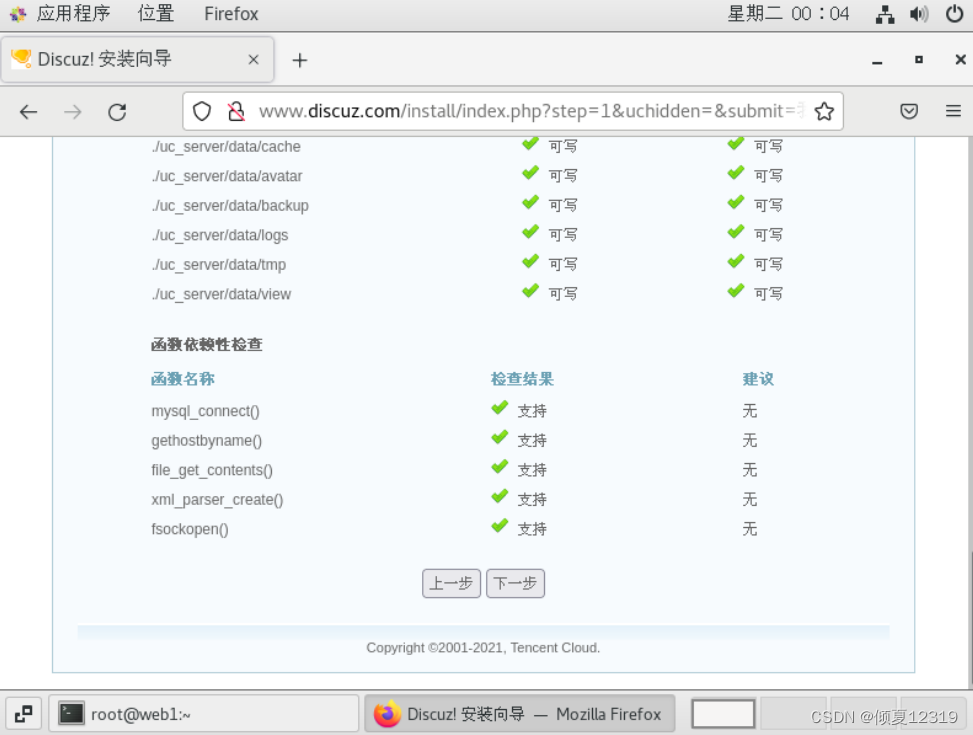The height and width of the screenshot is (735, 973).
Task: Open the 应用程序 menu
Action: pyautogui.click(x=73, y=13)
